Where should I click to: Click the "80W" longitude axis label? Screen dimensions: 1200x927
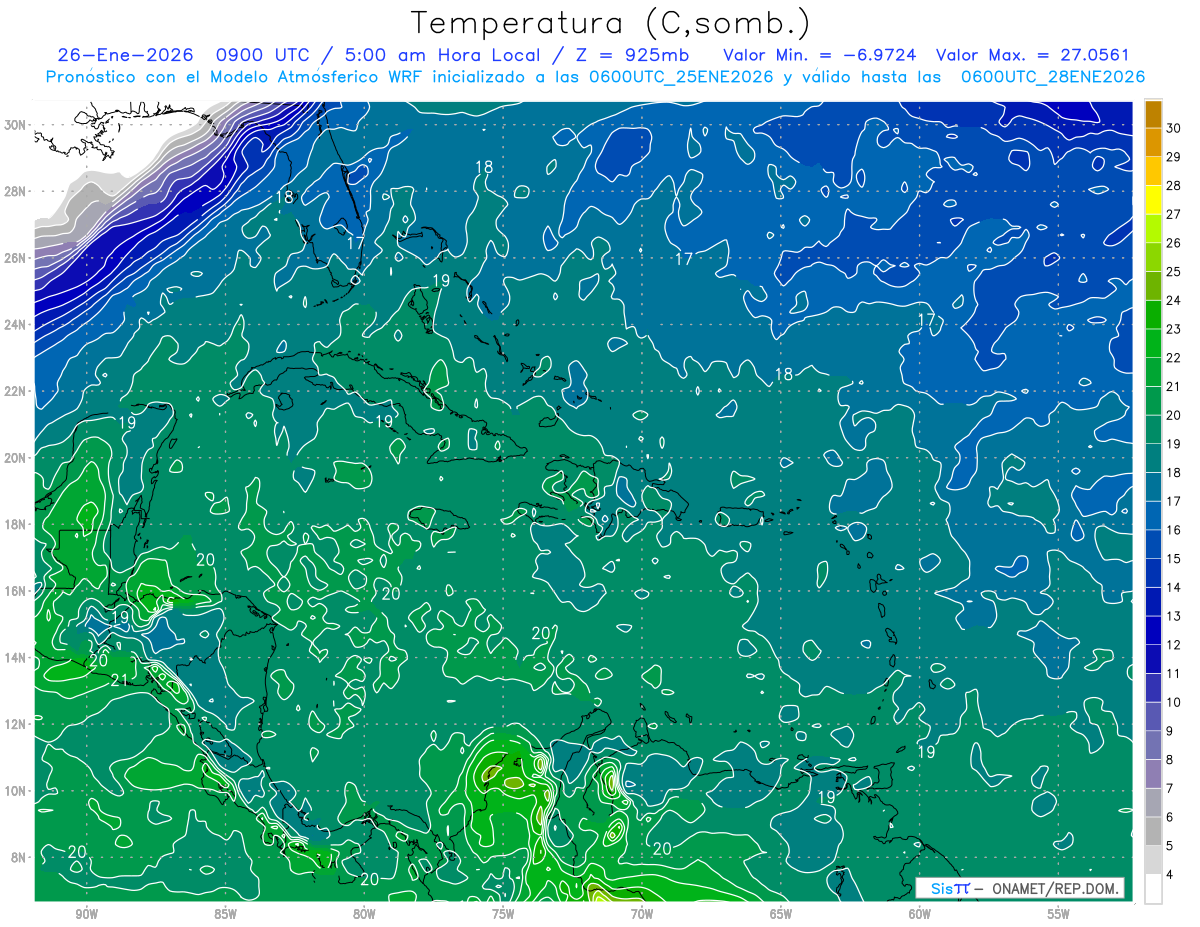click(364, 914)
